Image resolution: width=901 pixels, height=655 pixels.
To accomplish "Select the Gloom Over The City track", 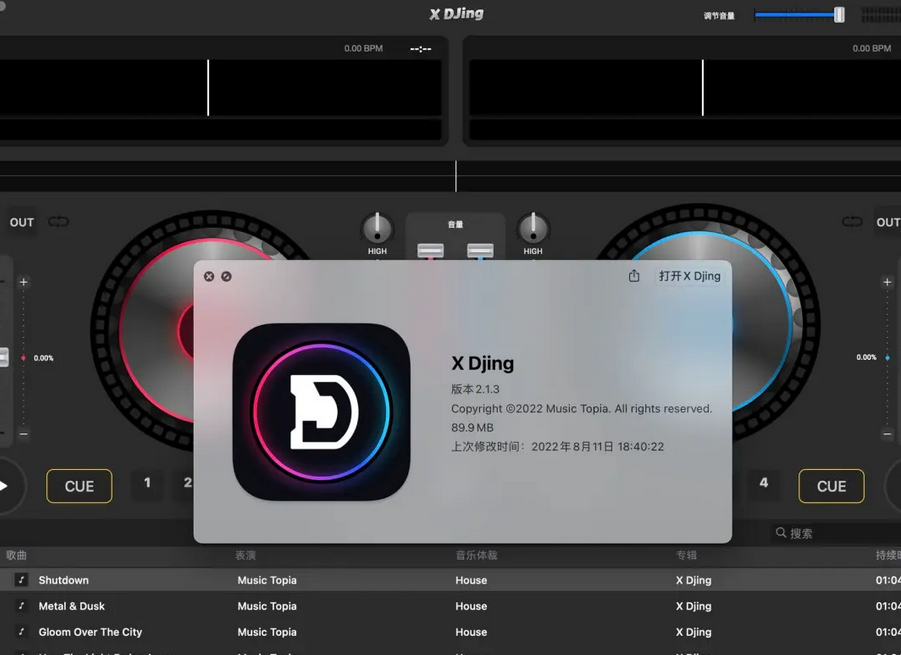I will [x=450, y=632].
